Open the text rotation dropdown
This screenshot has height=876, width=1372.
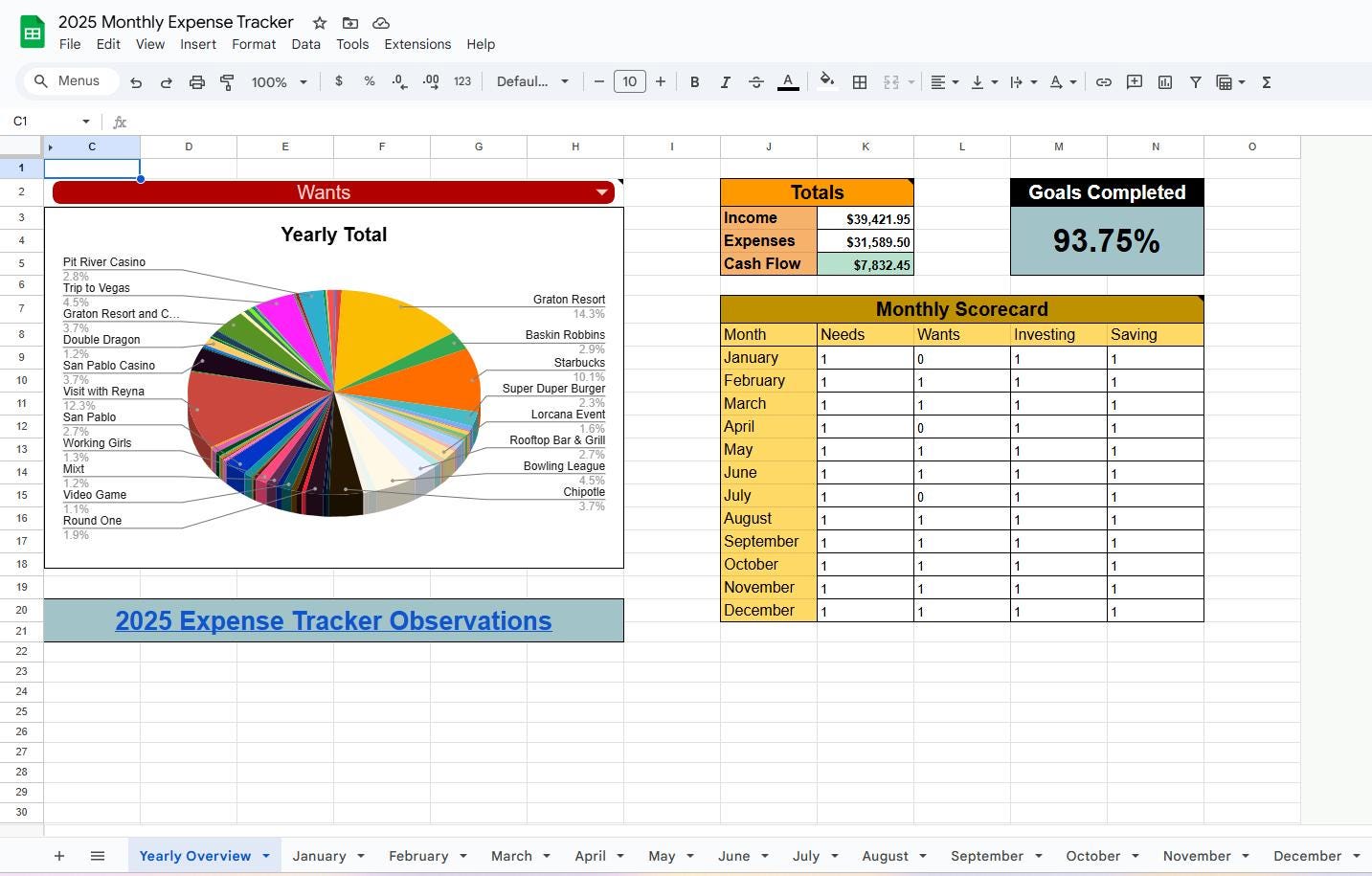1063,82
